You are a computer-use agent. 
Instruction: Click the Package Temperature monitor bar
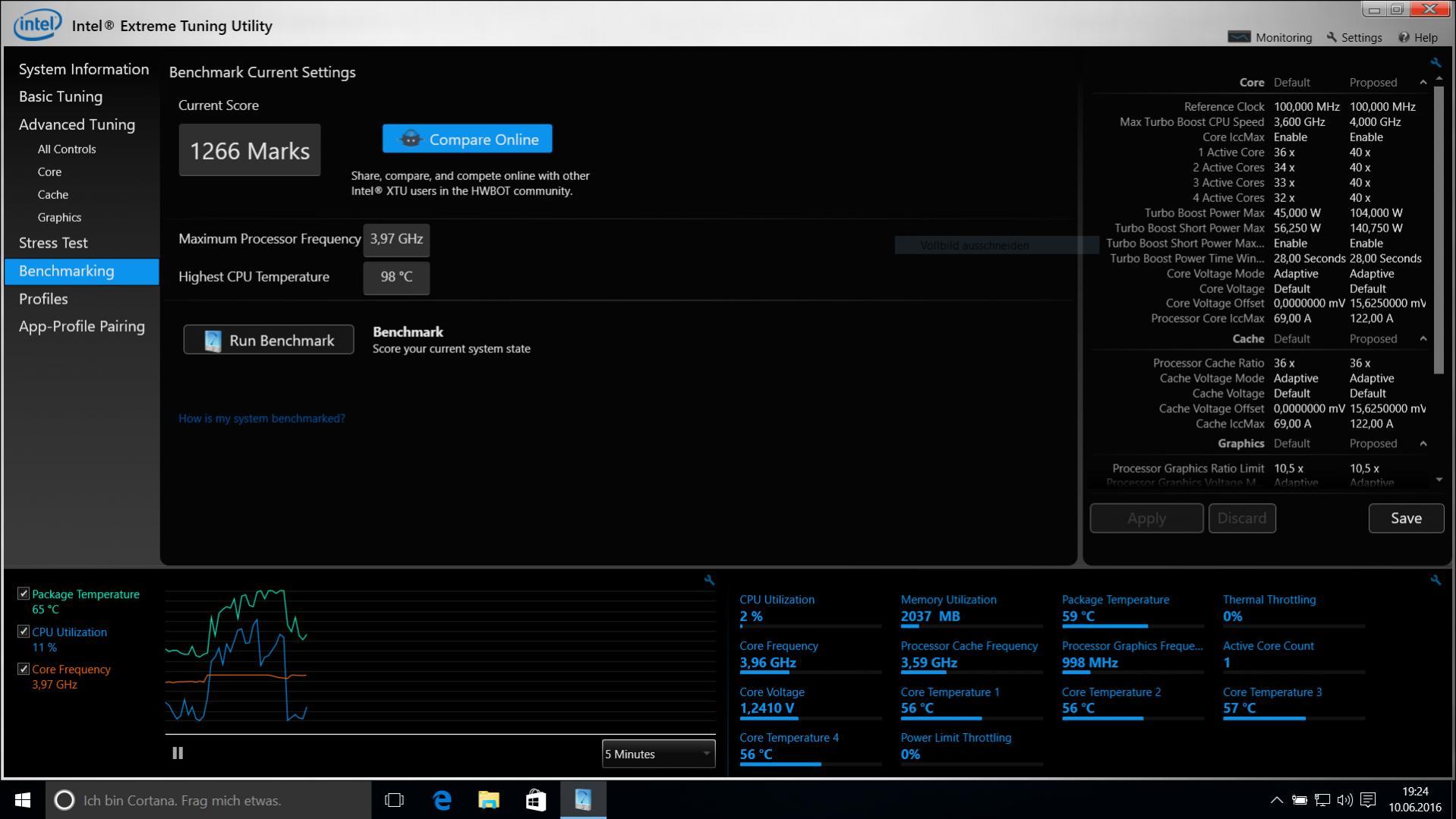click(x=1133, y=626)
